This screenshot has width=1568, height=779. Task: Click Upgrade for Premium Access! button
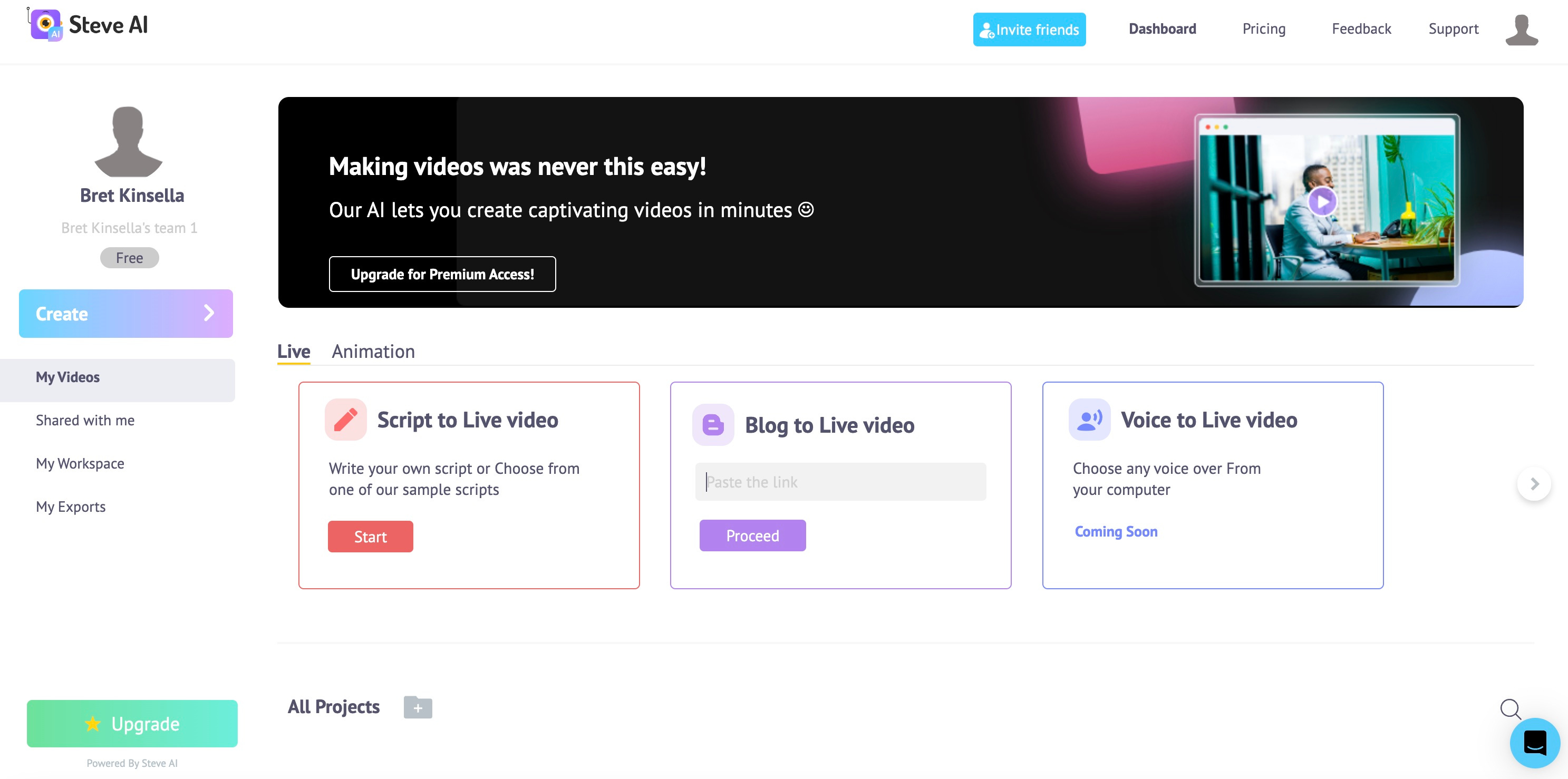click(x=442, y=275)
